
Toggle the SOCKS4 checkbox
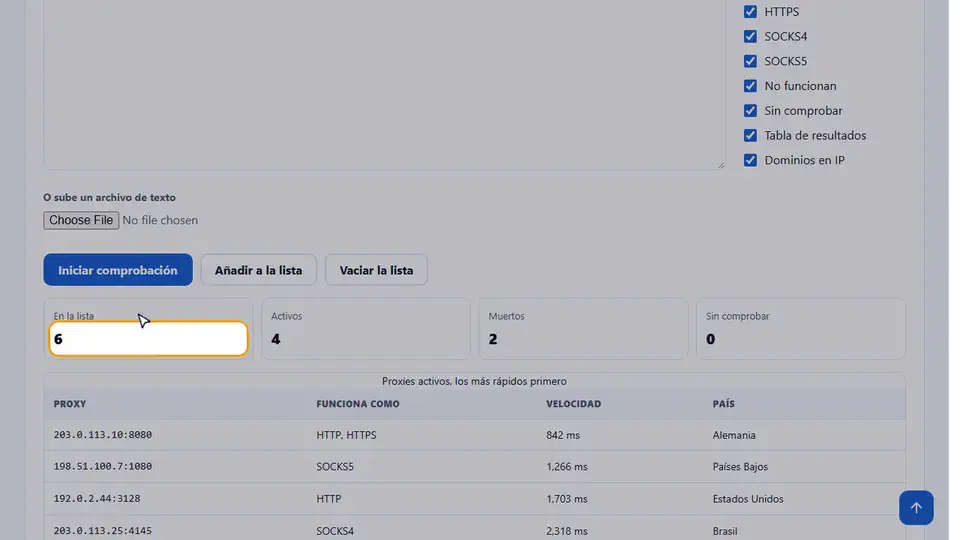point(749,36)
